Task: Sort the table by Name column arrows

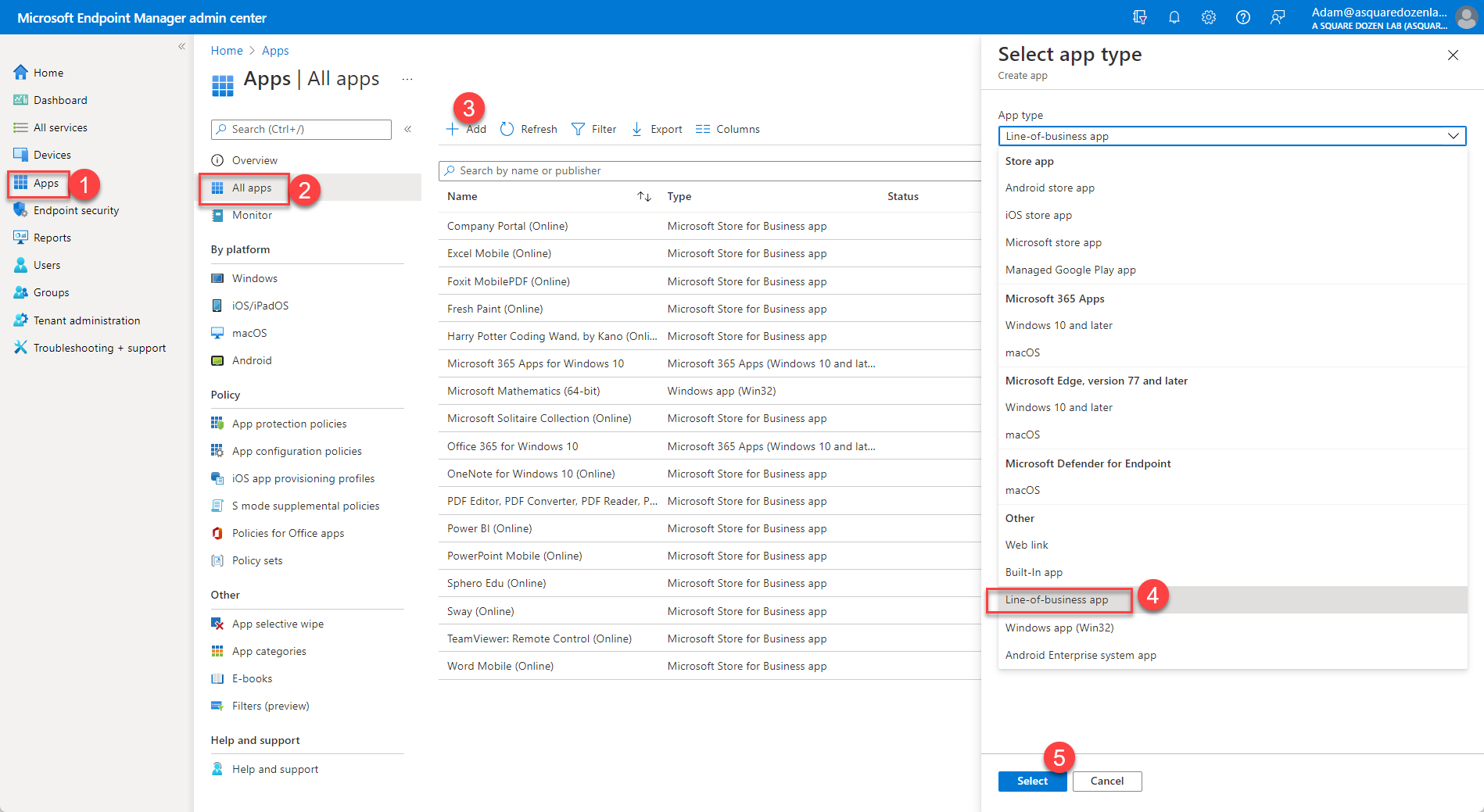Action: (644, 196)
